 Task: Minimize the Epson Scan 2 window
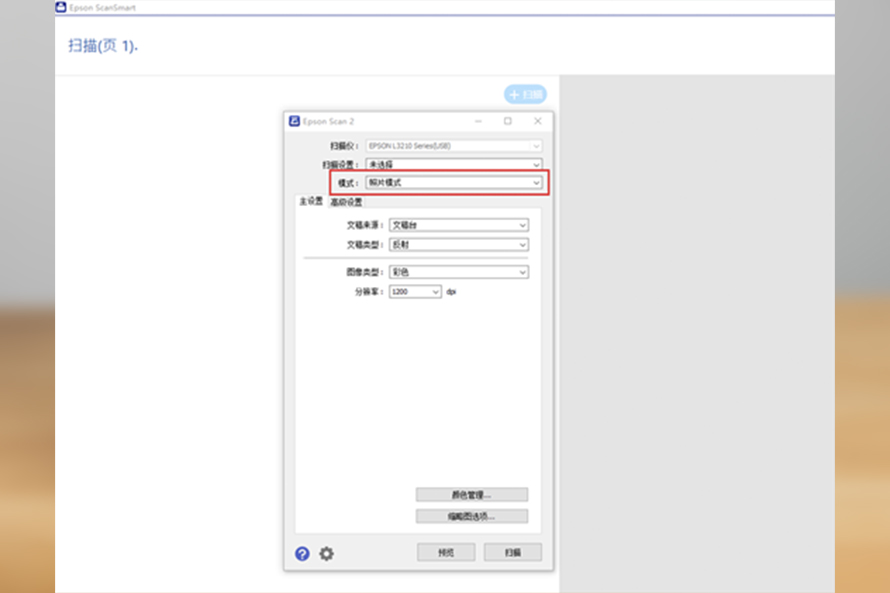(478, 121)
